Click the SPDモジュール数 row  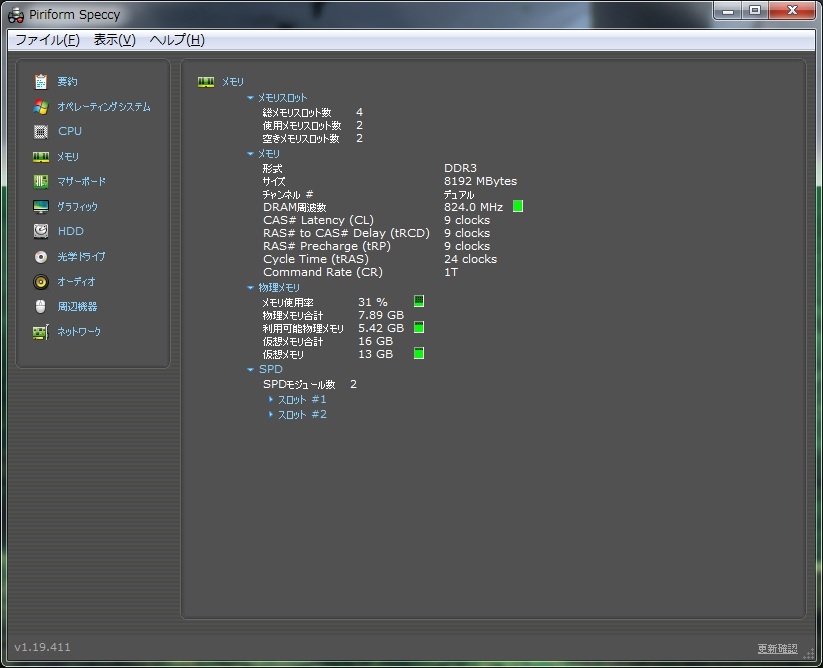(310, 384)
